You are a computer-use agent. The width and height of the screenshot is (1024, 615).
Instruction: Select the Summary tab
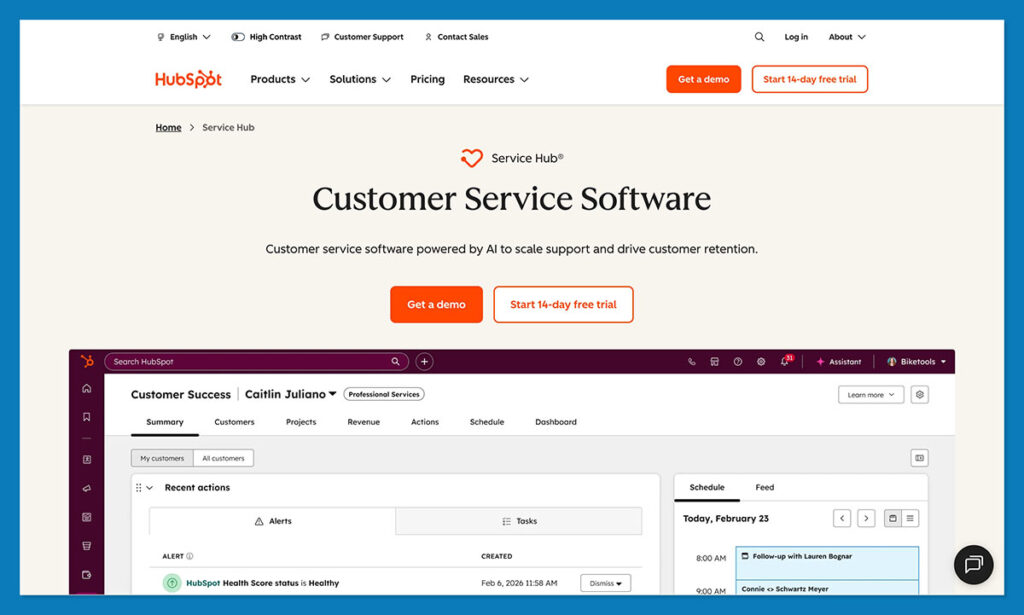click(x=165, y=422)
